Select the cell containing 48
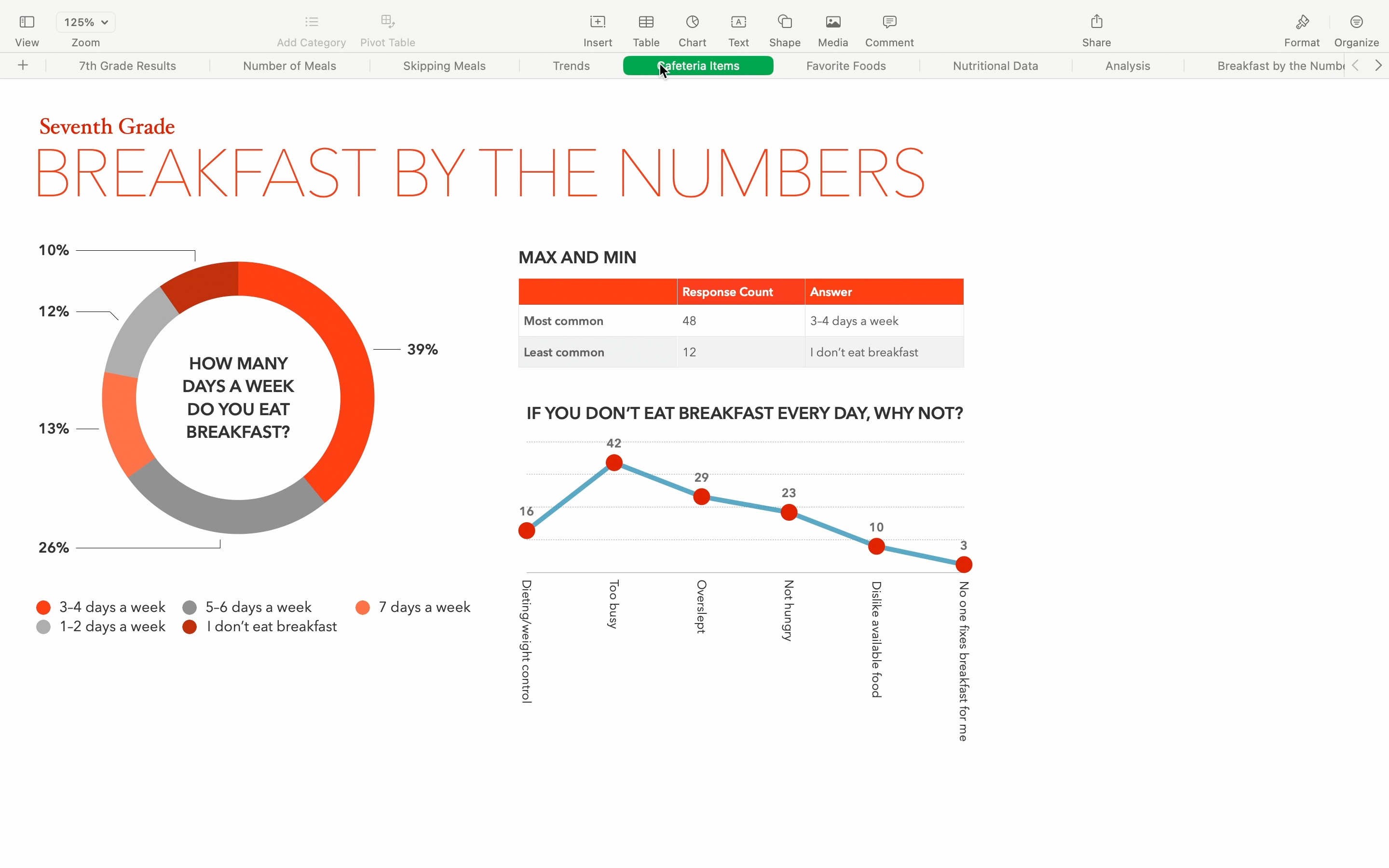Image resolution: width=1389 pixels, height=868 pixels. coord(740,321)
